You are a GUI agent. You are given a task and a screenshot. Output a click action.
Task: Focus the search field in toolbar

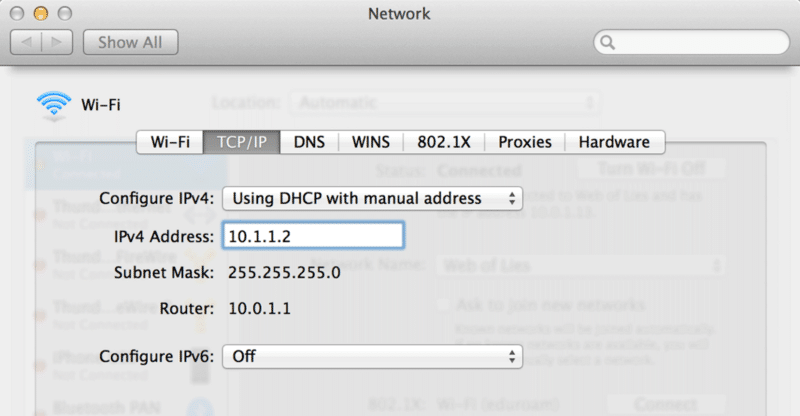[691, 42]
